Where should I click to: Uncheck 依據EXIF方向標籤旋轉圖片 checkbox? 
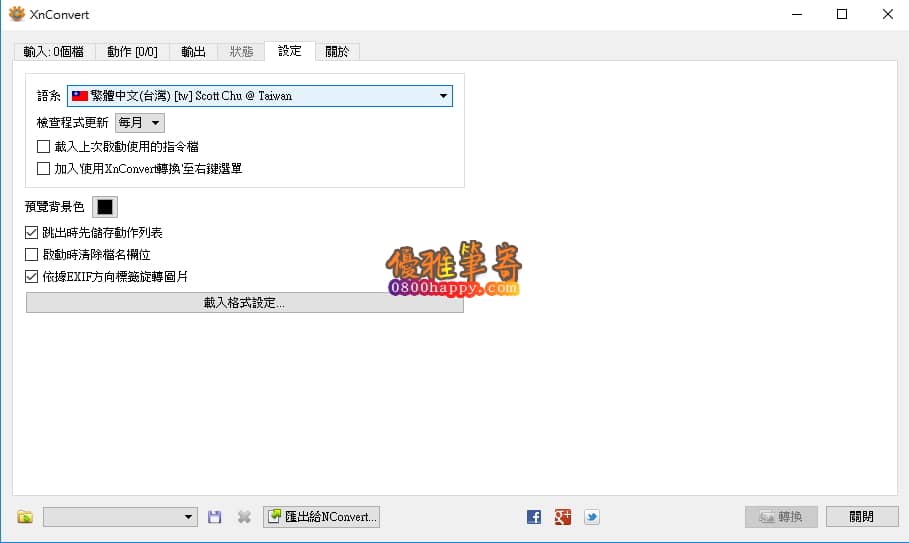click(x=31, y=276)
